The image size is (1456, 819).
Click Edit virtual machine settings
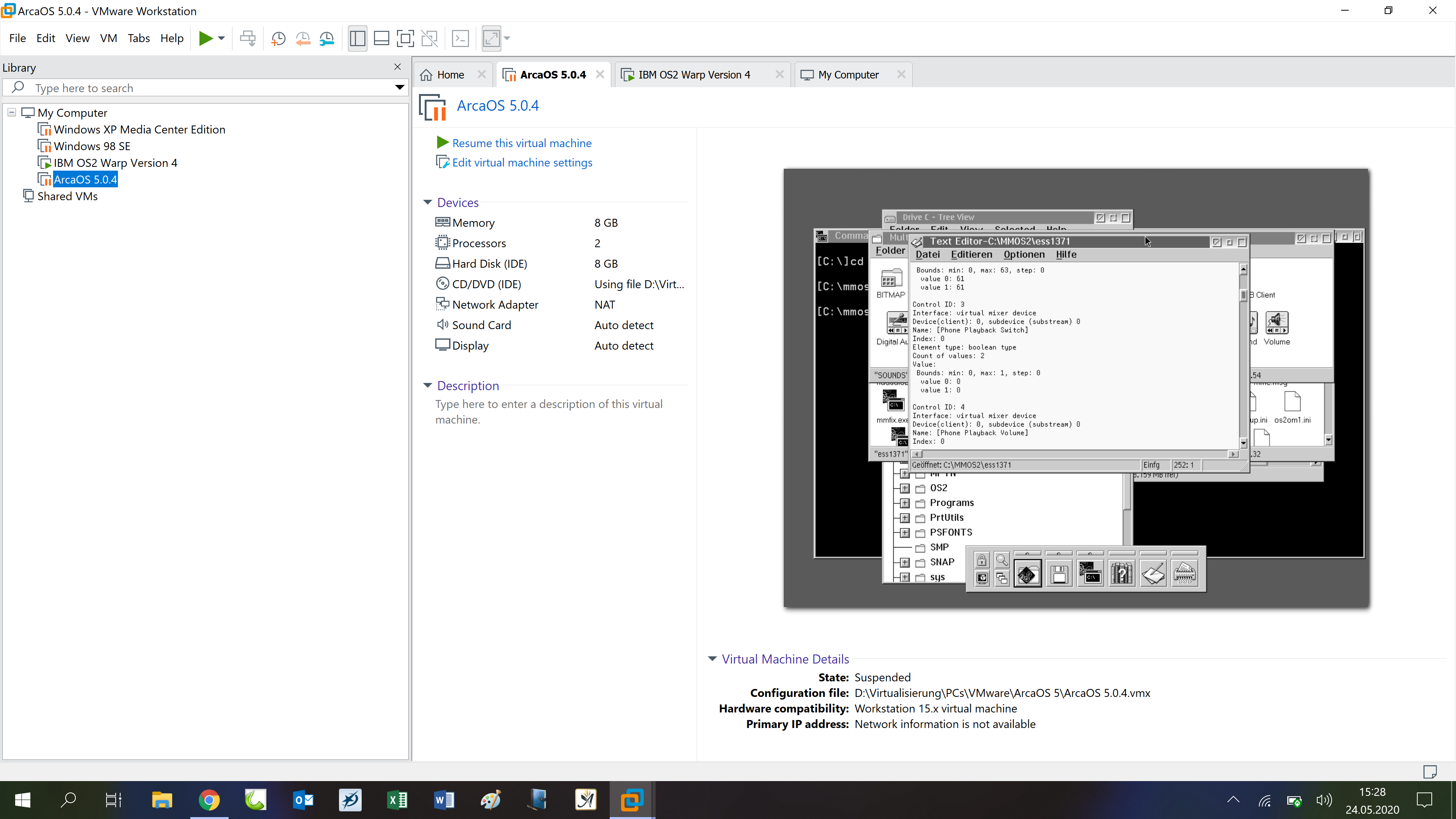click(x=522, y=162)
